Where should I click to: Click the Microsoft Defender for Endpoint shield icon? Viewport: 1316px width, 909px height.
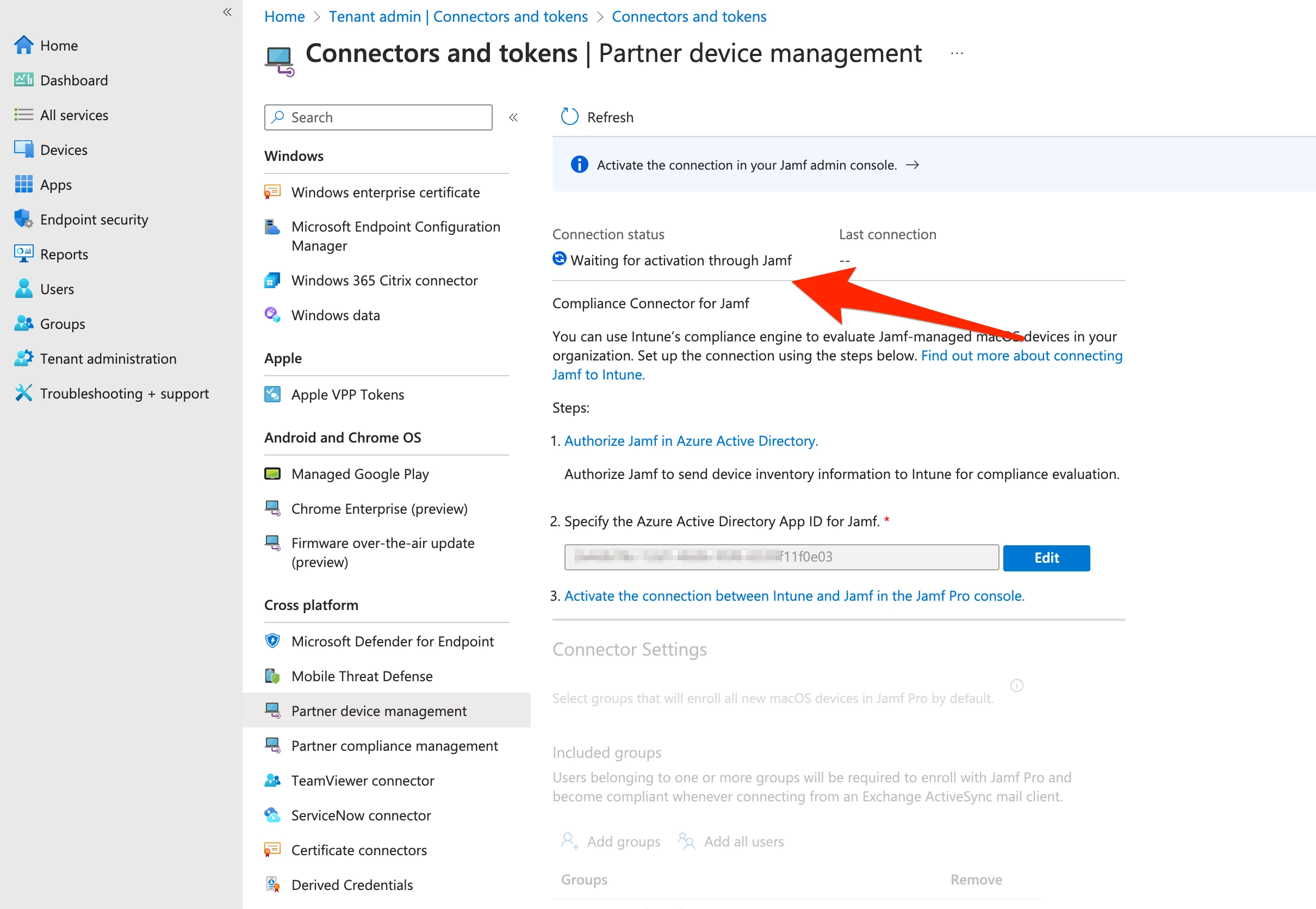click(x=272, y=641)
